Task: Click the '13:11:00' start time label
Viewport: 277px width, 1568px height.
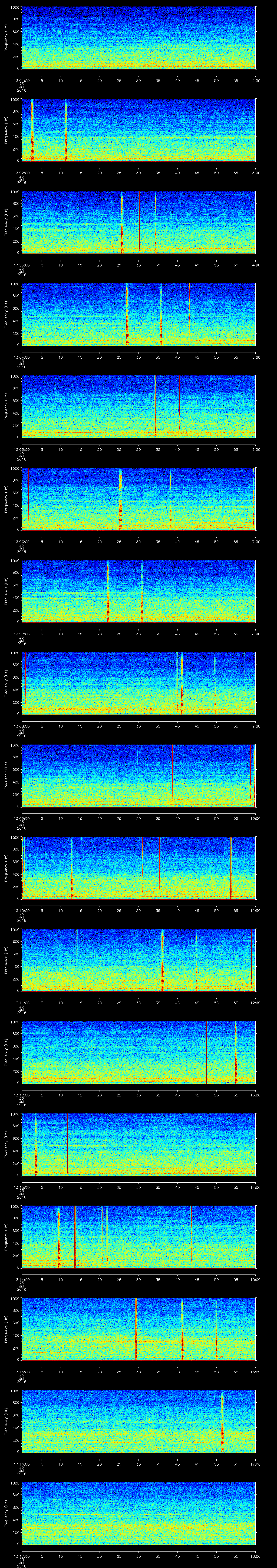Action: pos(21,1003)
